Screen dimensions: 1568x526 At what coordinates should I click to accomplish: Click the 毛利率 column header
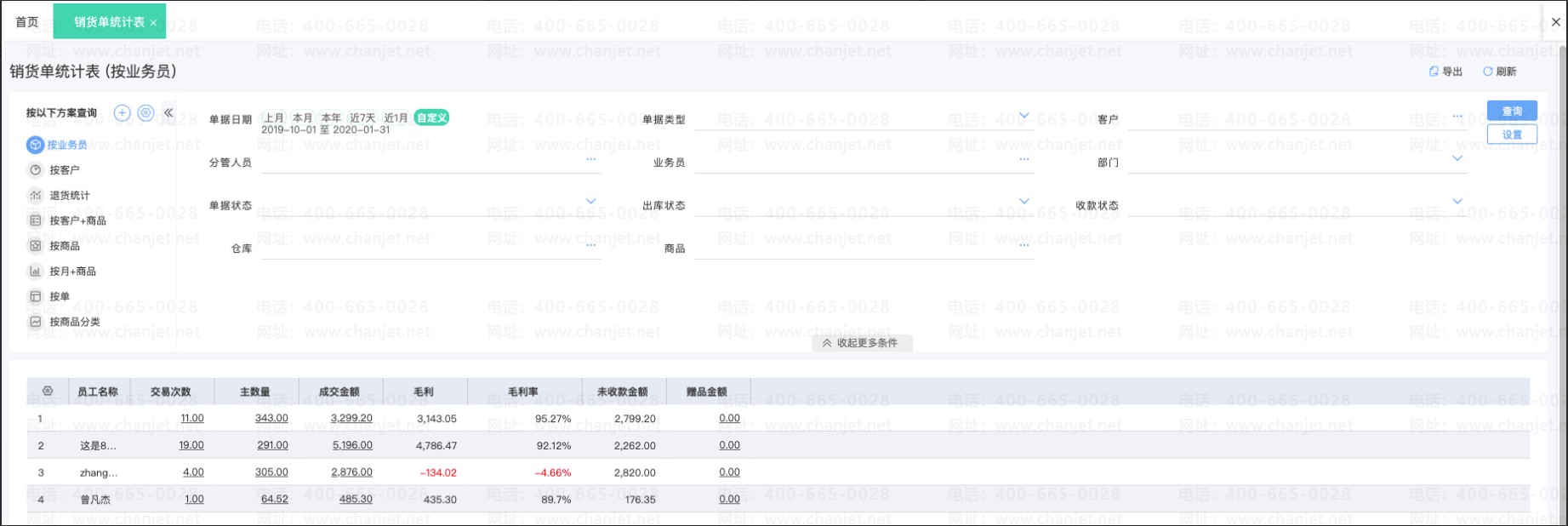pos(523,392)
